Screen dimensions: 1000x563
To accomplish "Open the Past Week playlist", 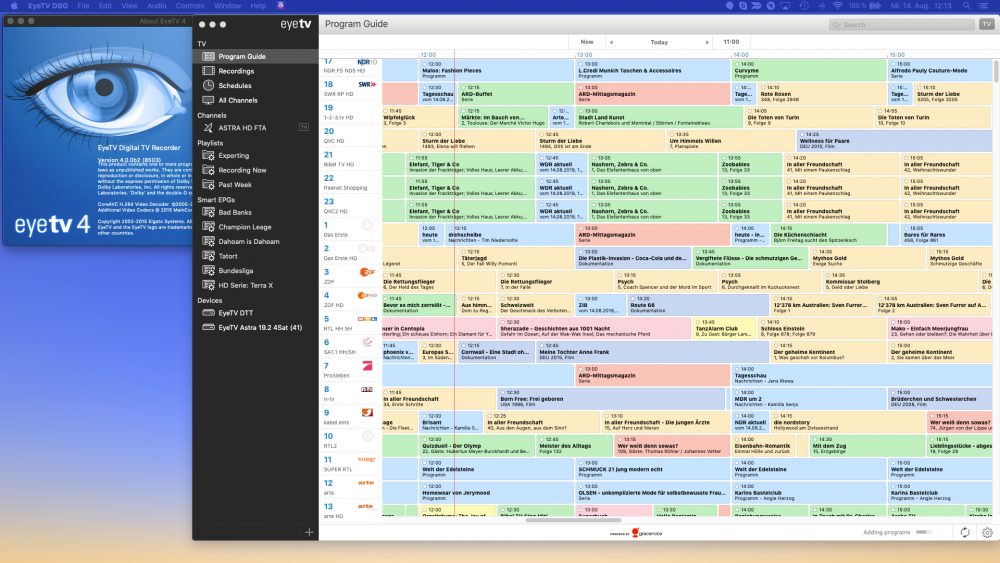I will 255,185.
